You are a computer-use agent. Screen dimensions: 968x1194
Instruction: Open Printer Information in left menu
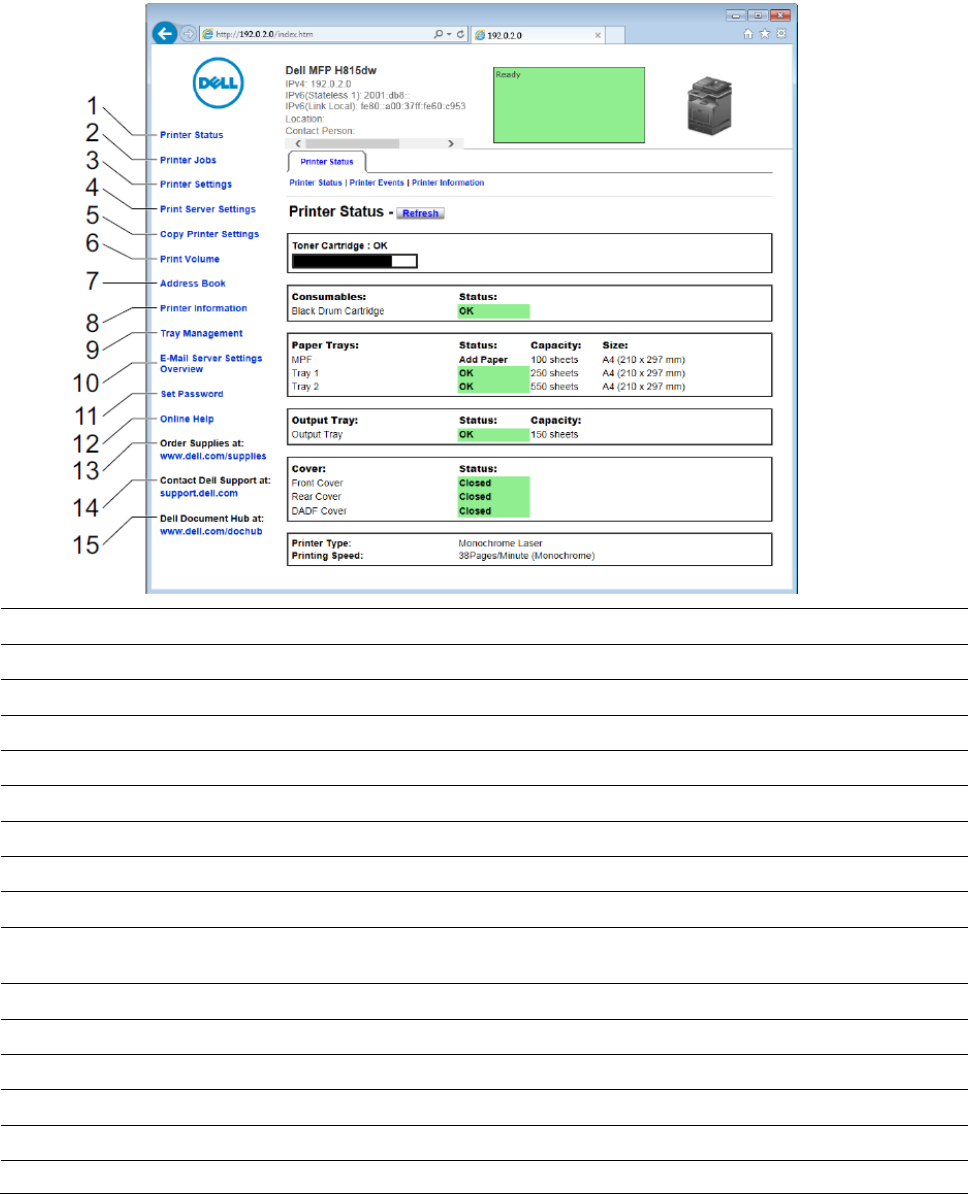click(203, 308)
